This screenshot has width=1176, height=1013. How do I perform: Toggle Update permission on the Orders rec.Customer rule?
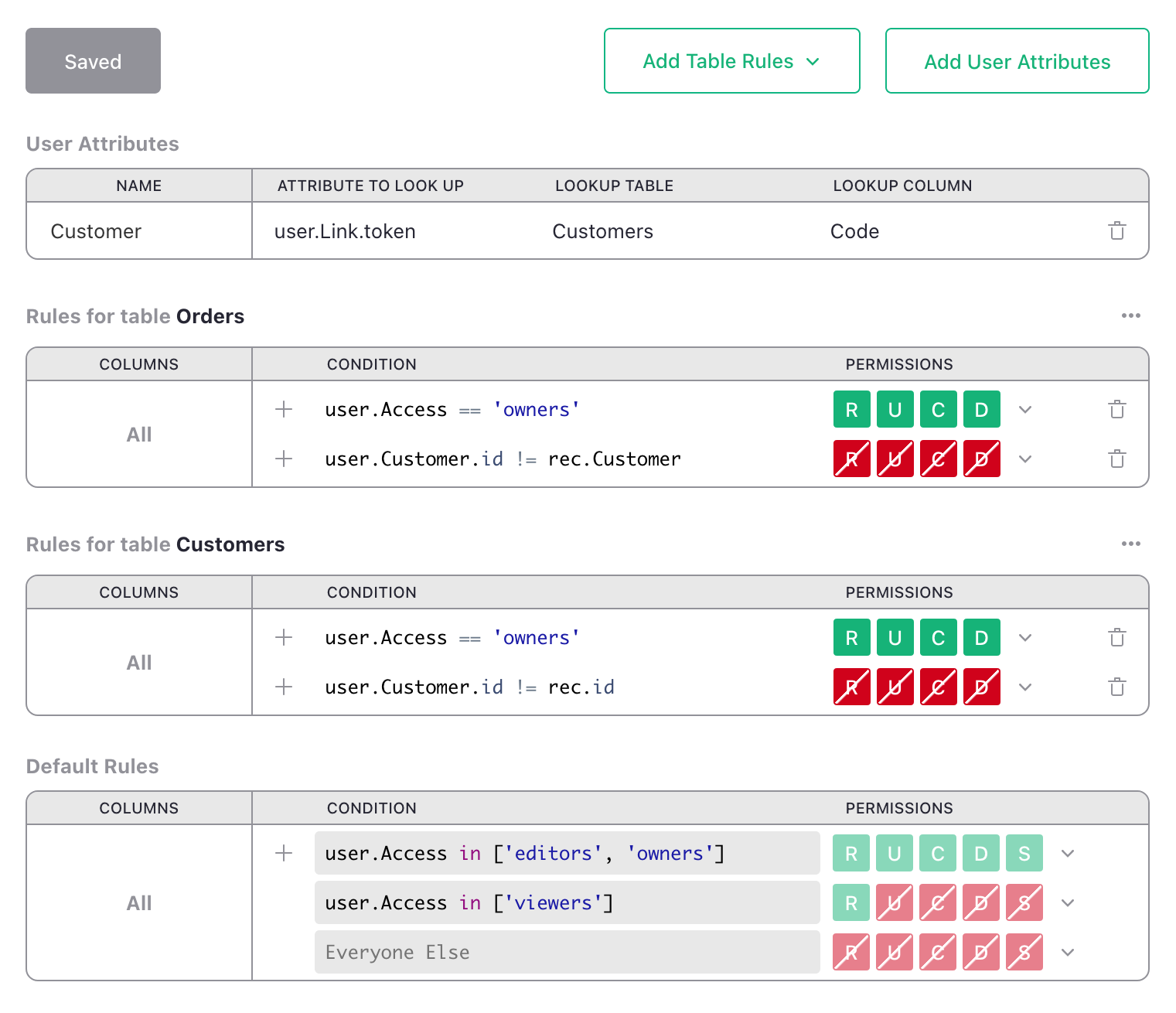pyautogui.click(x=895, y=459)
